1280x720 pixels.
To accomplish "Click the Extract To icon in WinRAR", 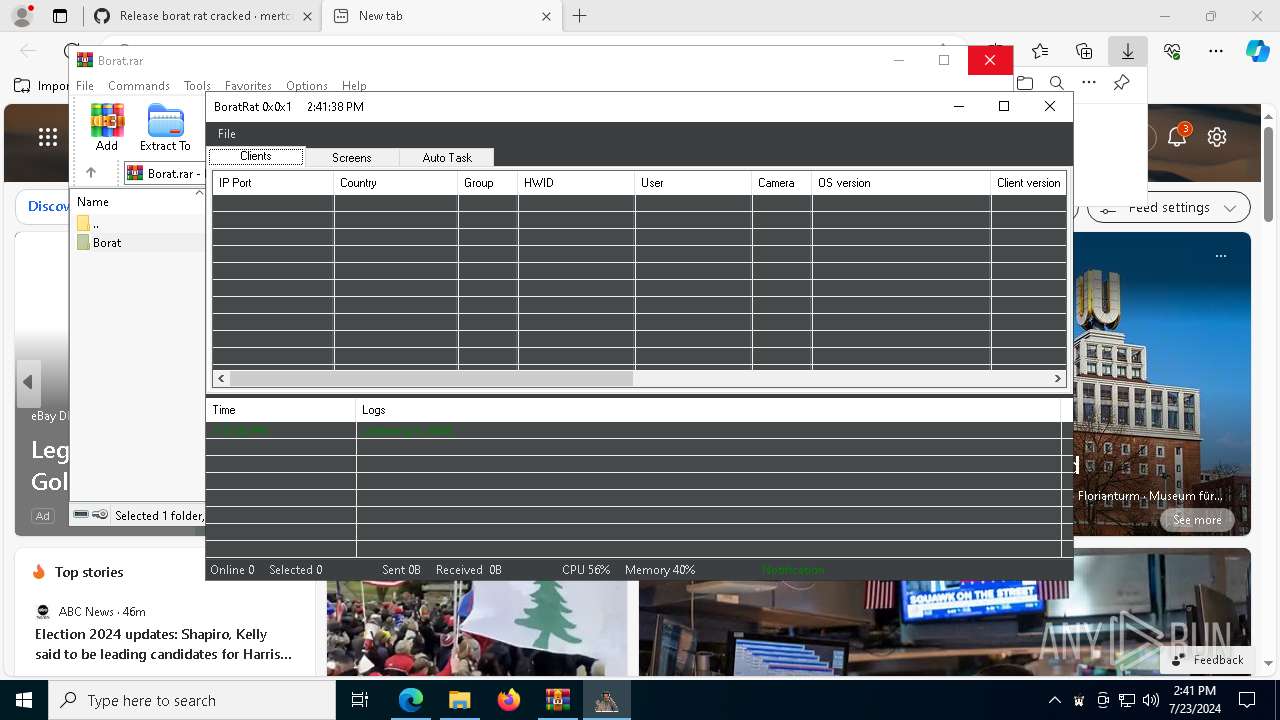I will [165, 127].
